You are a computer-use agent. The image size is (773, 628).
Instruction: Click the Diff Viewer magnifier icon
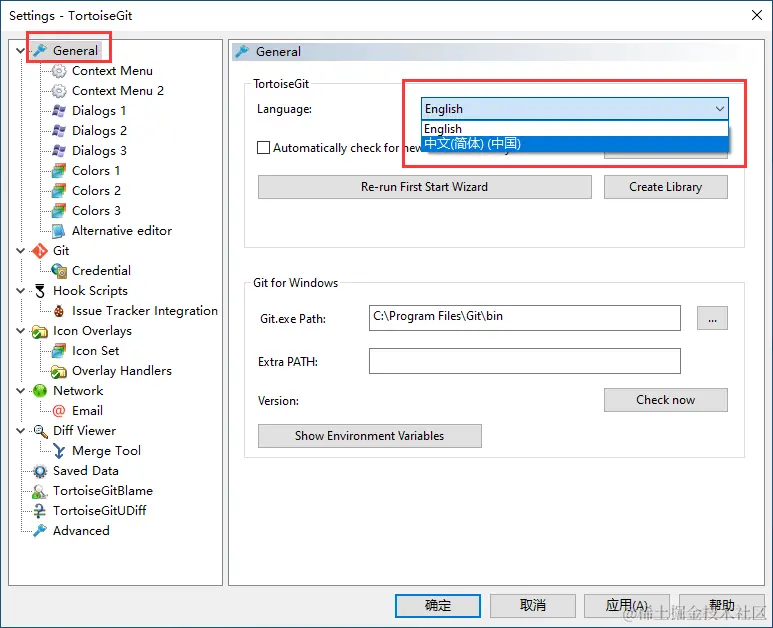pyautogui.click(x=40, y=431)
